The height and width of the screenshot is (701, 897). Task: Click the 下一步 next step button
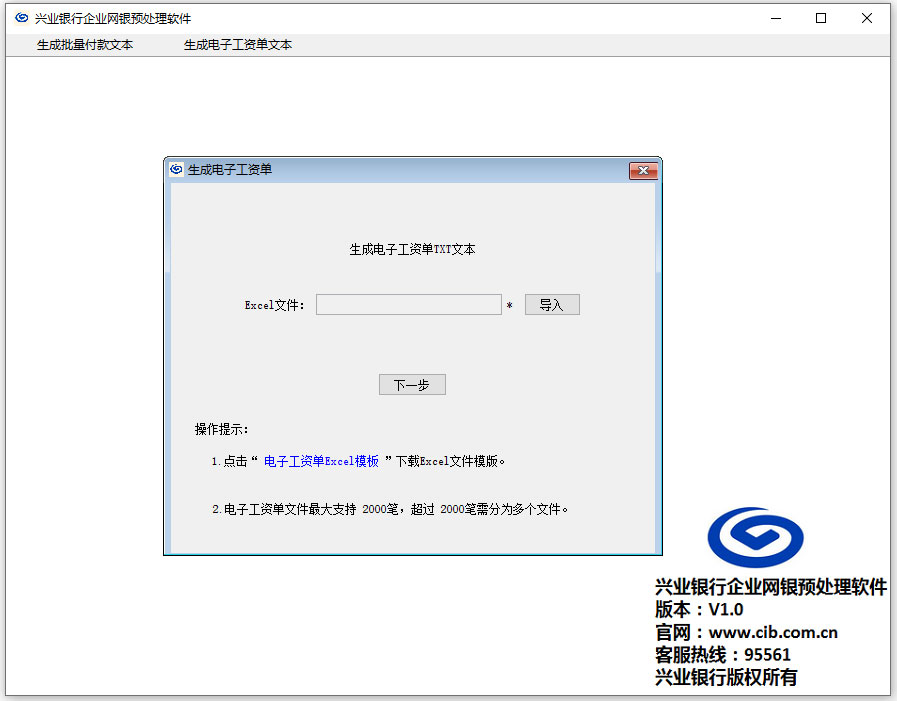pos(412,385)
